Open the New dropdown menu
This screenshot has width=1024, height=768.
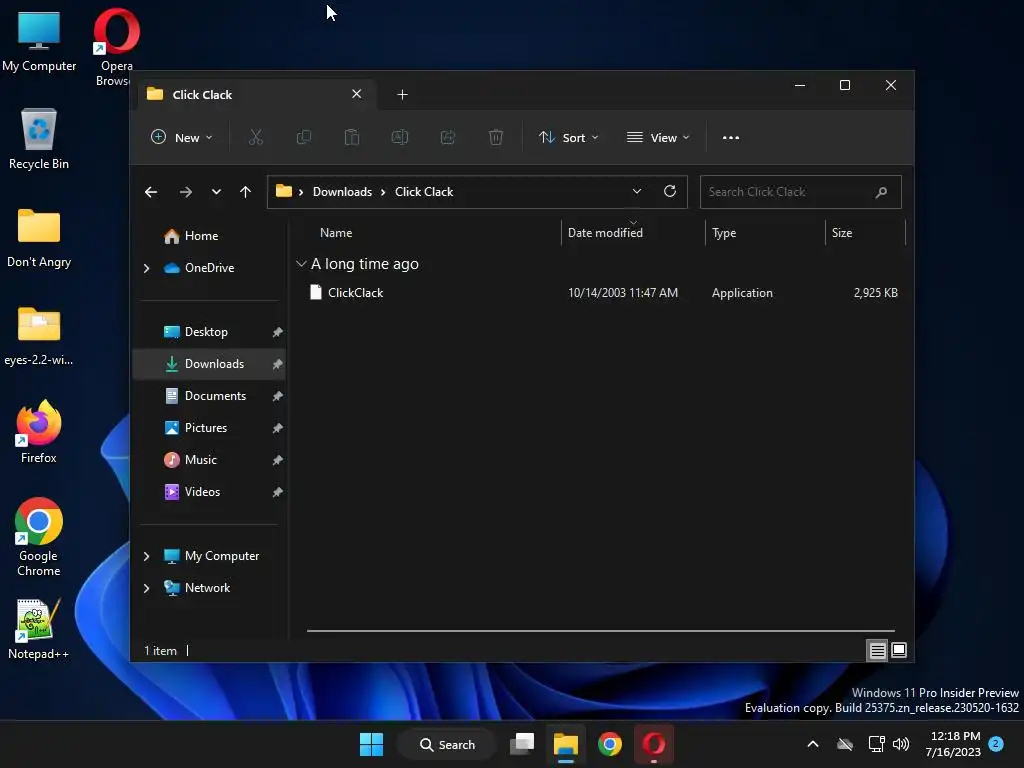[182, 137]
